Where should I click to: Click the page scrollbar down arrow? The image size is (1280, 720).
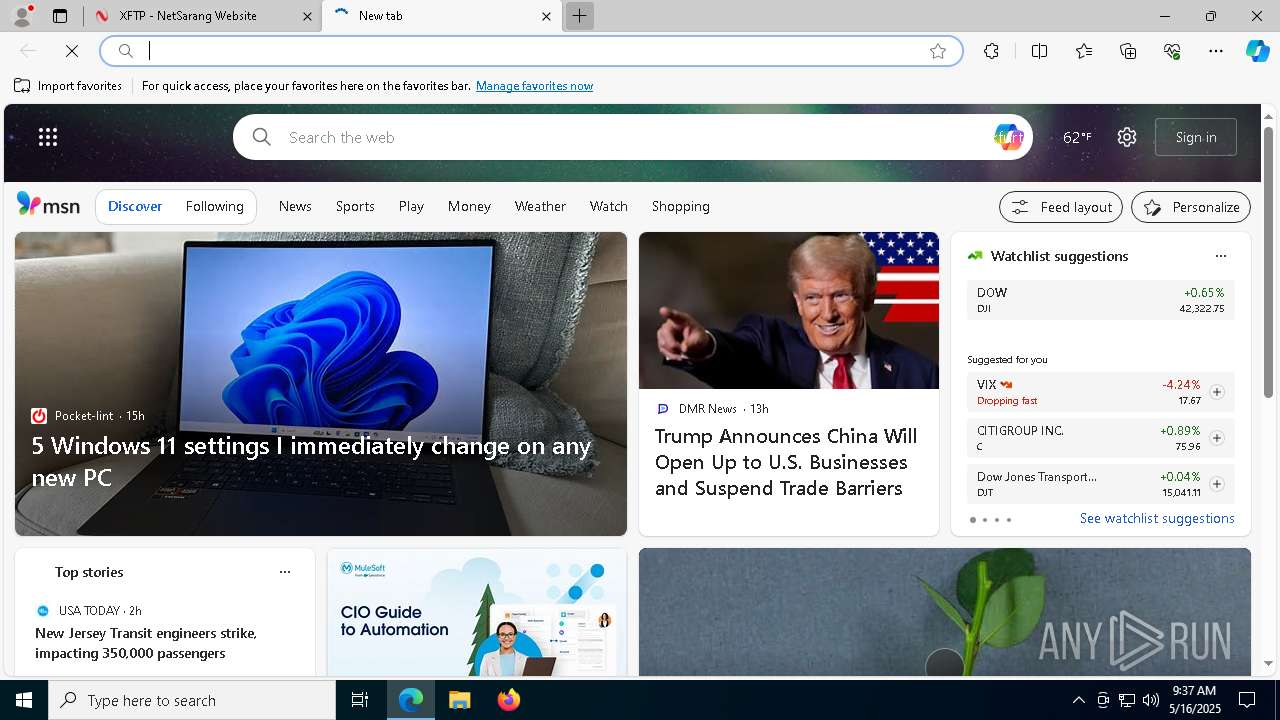1269,663
